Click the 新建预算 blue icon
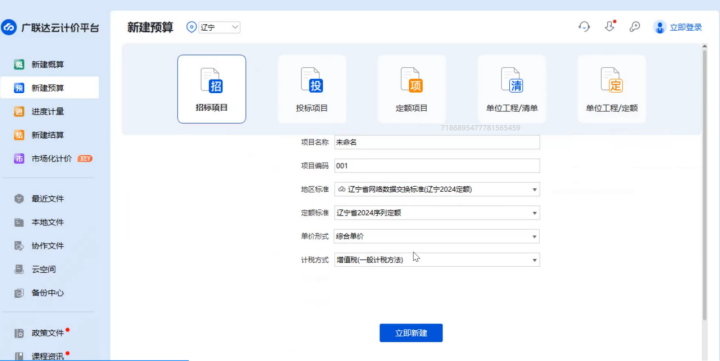 (19, 88)
